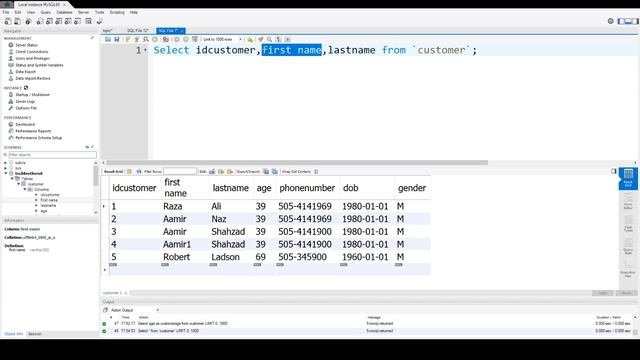Run Explain plan for the current statement
The height and width of the screenshot is (360, 640).
coord(146,40)
